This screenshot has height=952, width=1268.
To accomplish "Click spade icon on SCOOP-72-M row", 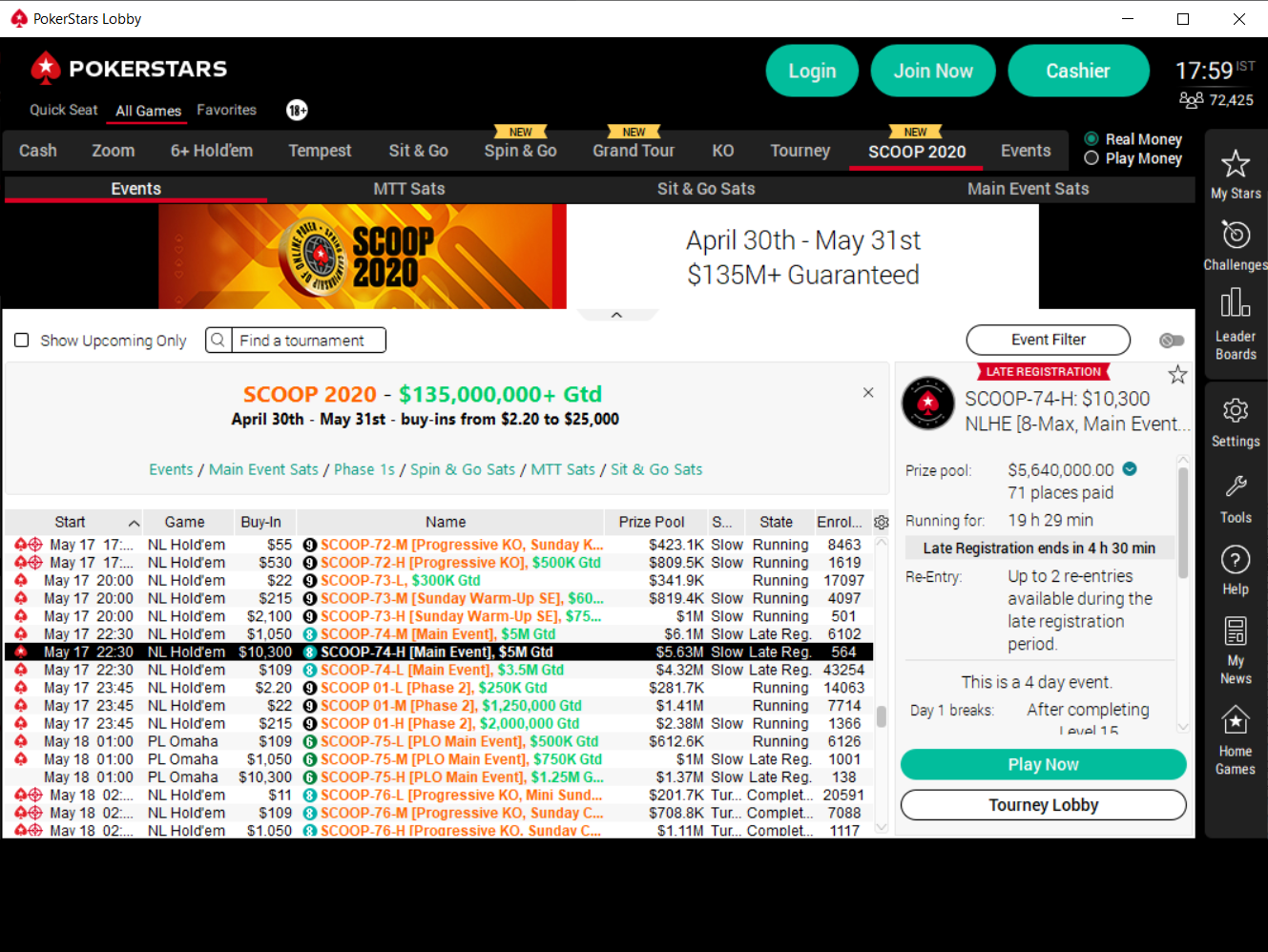I will point(21,545).
